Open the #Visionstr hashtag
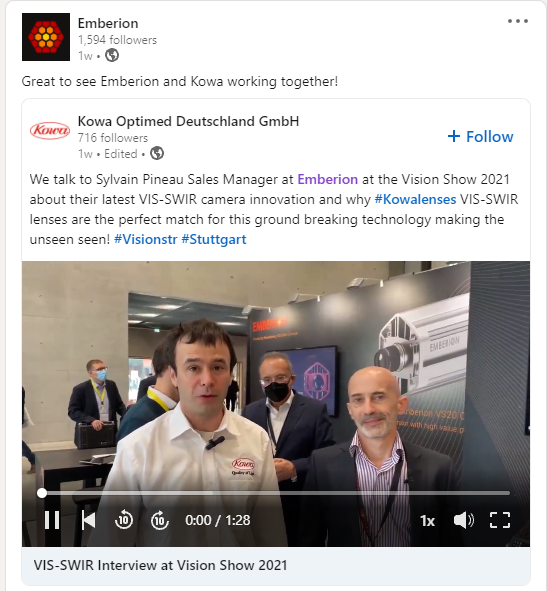This screenshot has width=547, height=591. 146,239
